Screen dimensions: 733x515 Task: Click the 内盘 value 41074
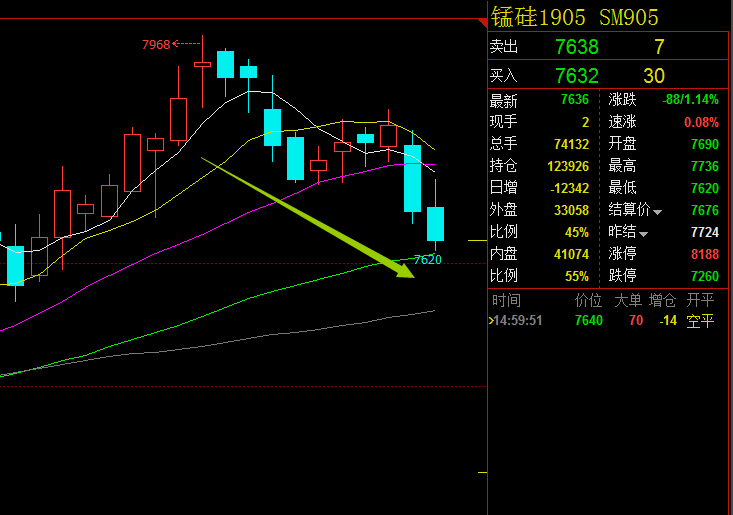point(571,254)
